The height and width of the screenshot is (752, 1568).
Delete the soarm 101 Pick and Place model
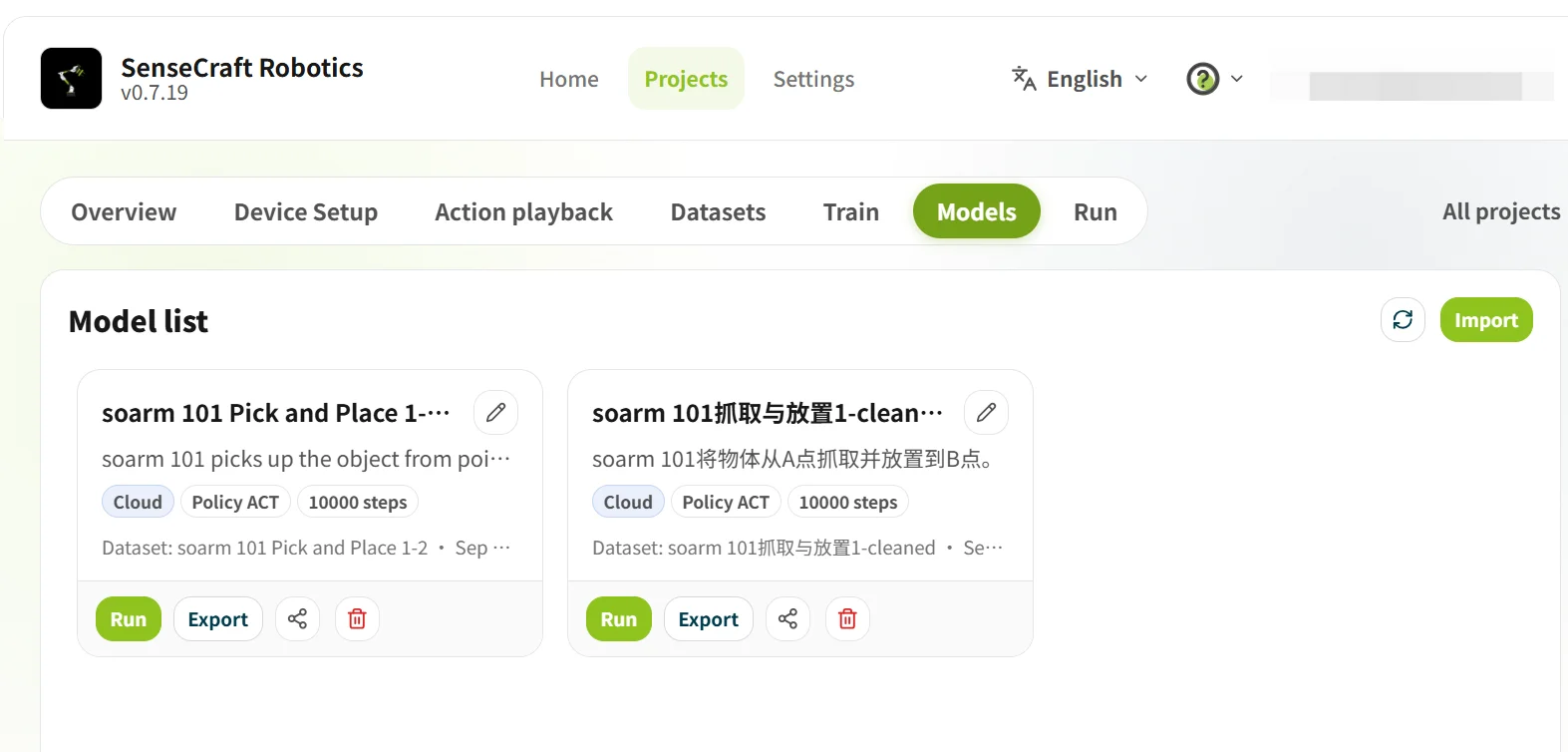coord(357,619)
